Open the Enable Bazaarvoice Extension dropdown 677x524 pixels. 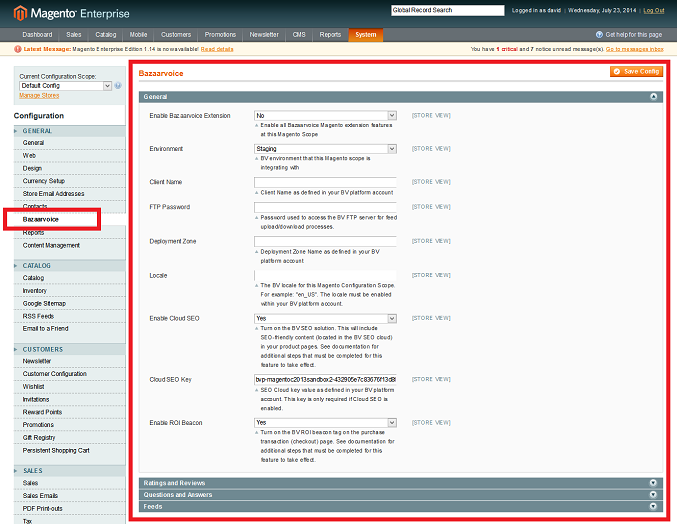point(325,115)
